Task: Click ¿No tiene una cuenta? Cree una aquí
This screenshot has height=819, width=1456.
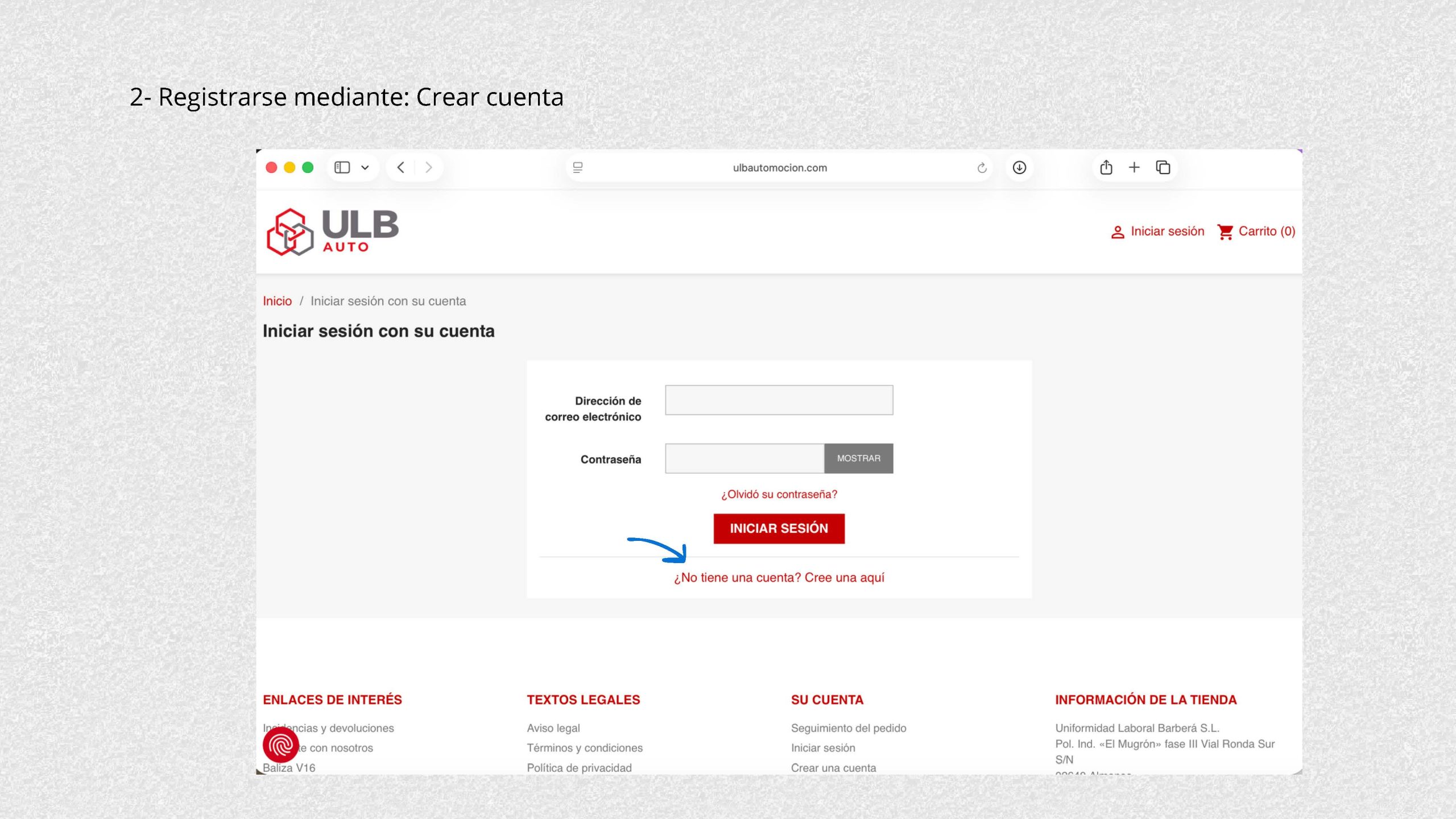Action: tap(779, 578)
